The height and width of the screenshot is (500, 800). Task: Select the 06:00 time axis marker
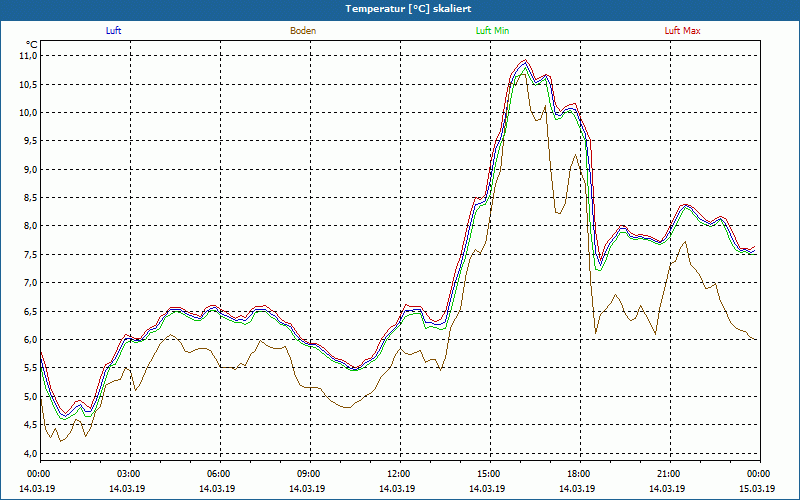coord(219,474)
